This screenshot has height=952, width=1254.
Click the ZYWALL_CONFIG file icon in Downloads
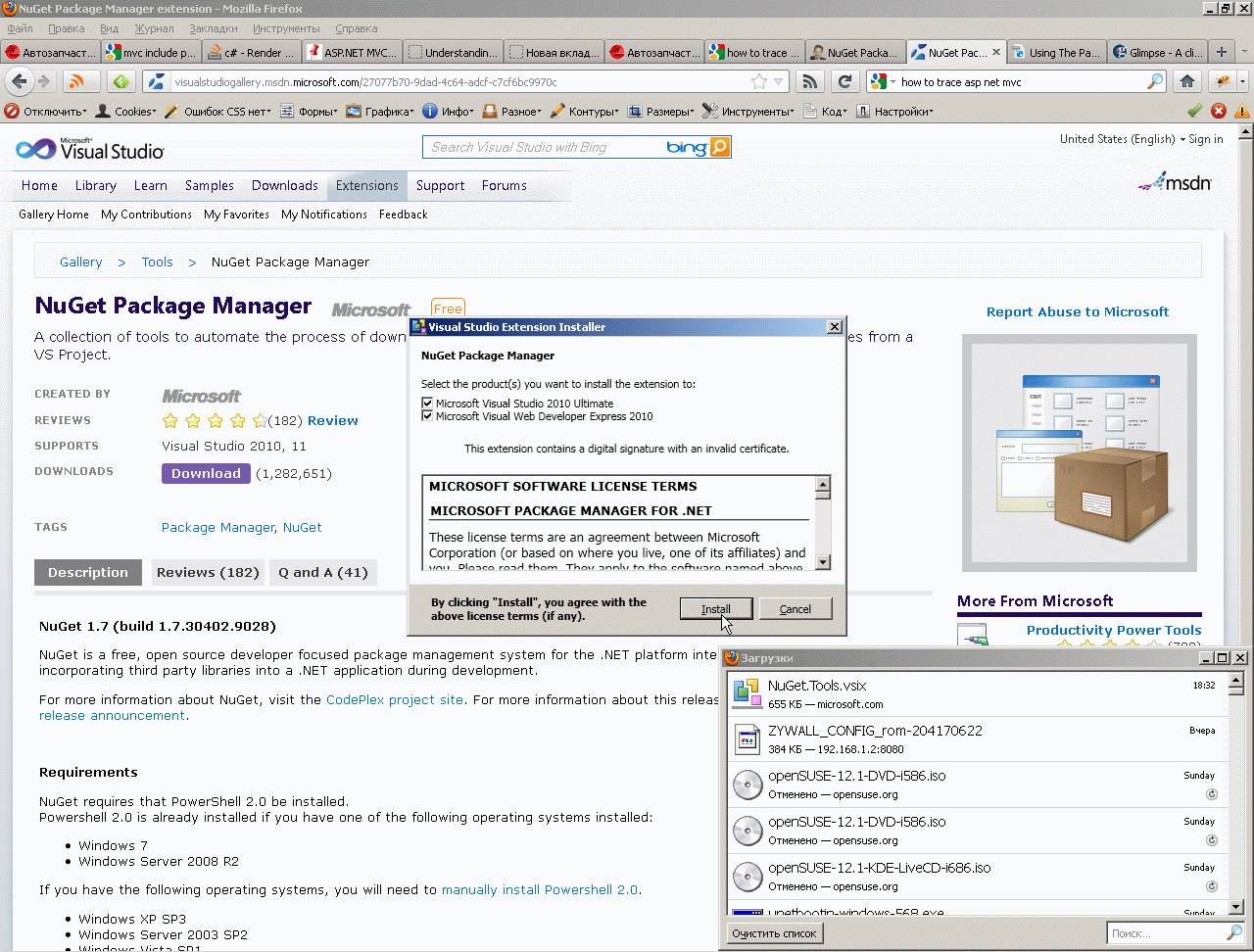pos(748,739)
